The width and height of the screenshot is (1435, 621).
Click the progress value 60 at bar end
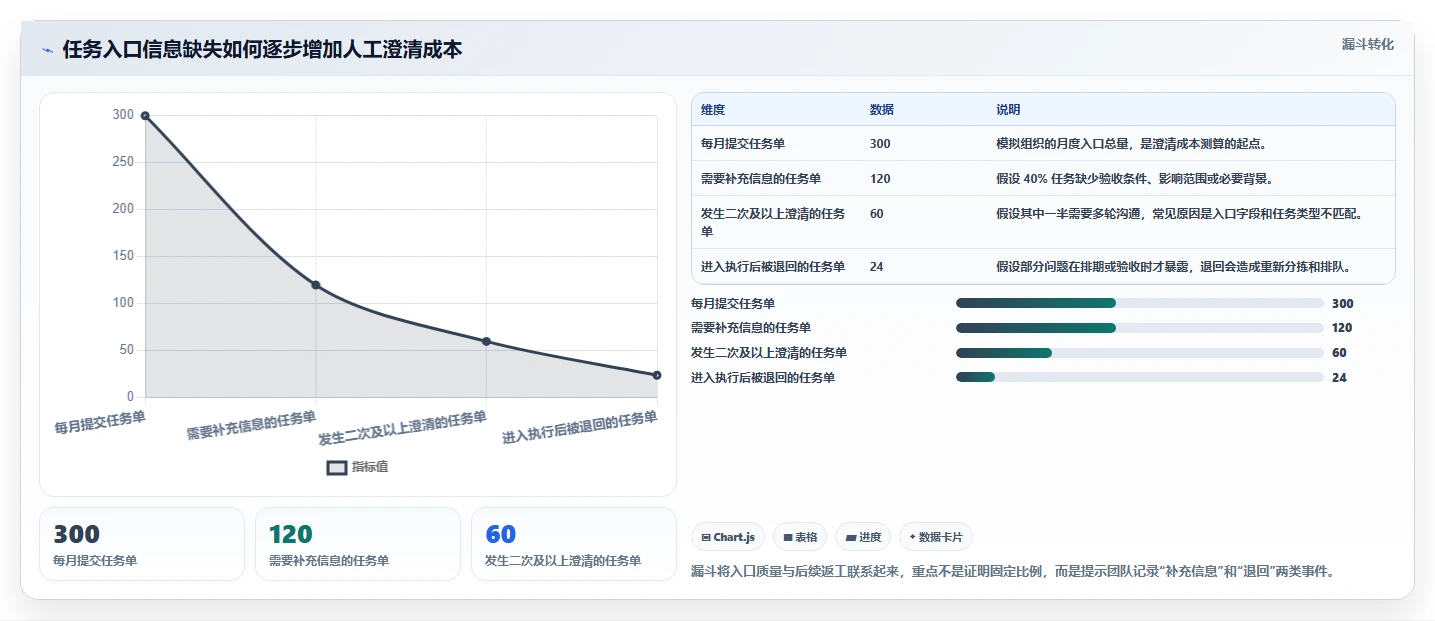(x=1339, y=352)
